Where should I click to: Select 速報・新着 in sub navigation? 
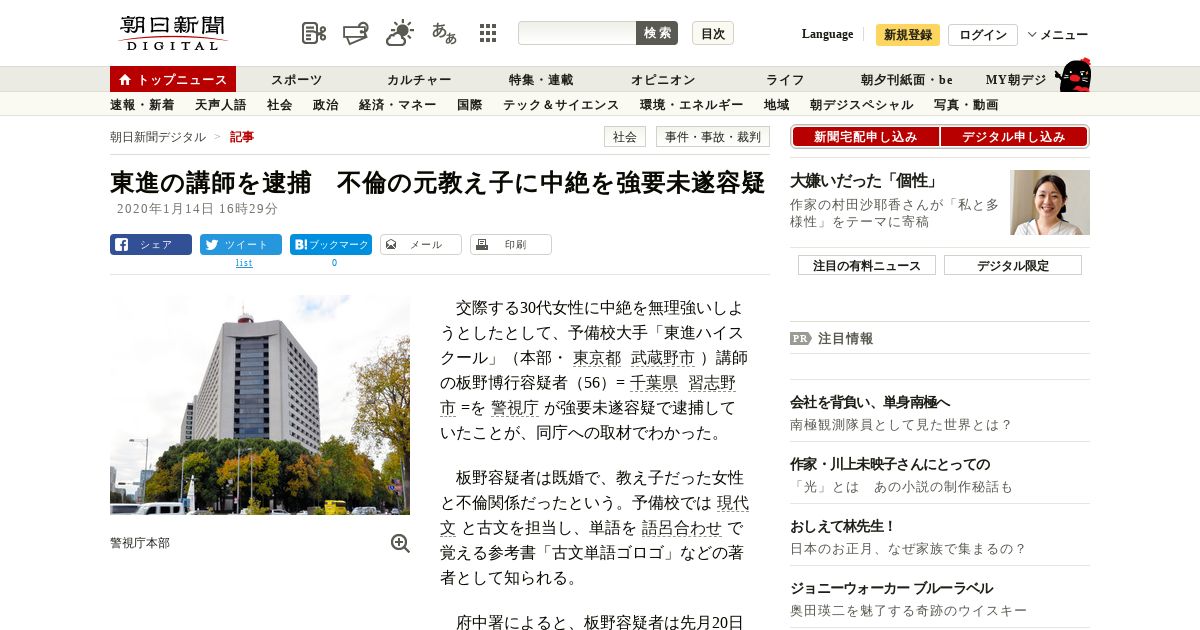pos(142,104)
